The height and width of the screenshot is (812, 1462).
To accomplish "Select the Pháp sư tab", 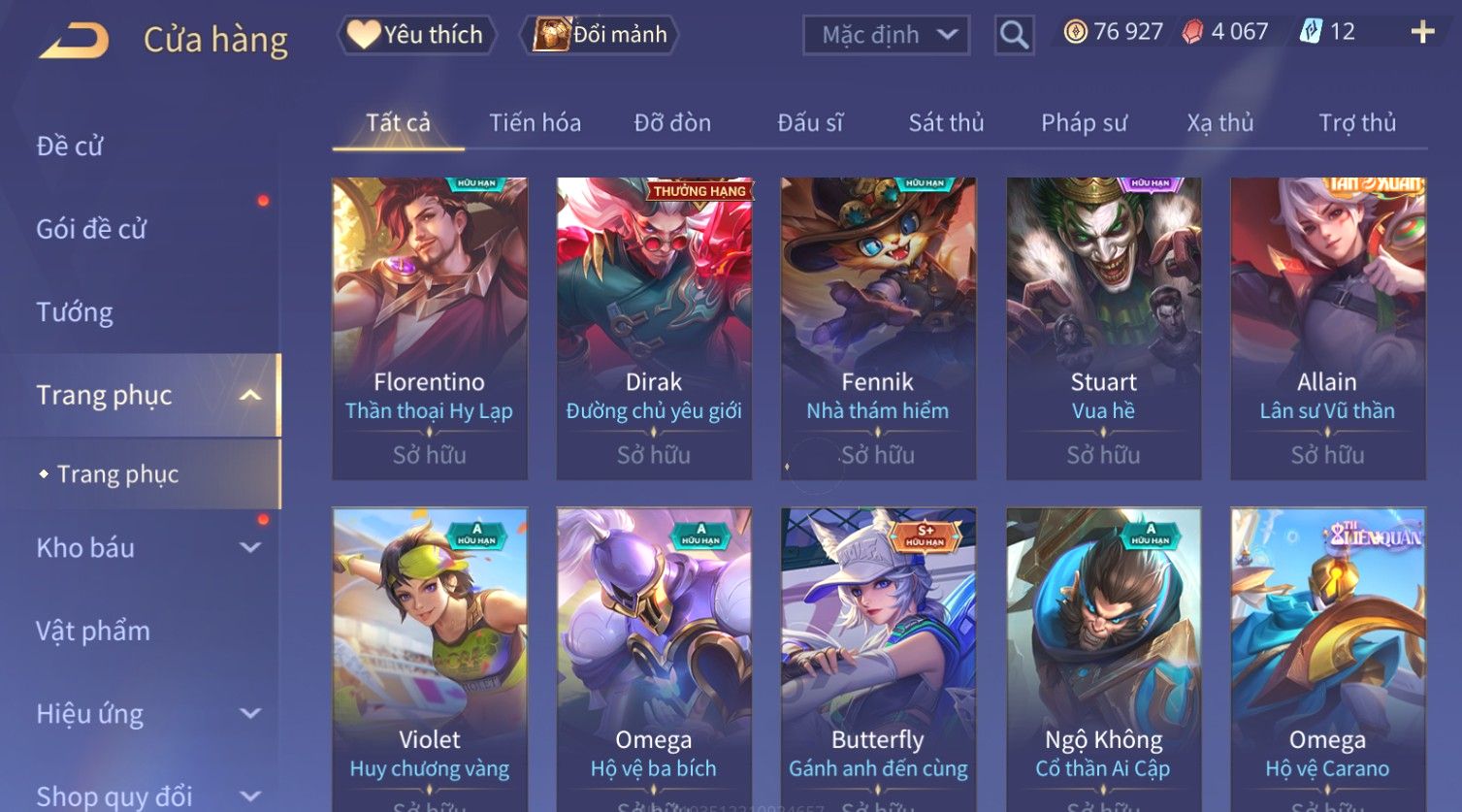I will click(x=1084, y=122).
